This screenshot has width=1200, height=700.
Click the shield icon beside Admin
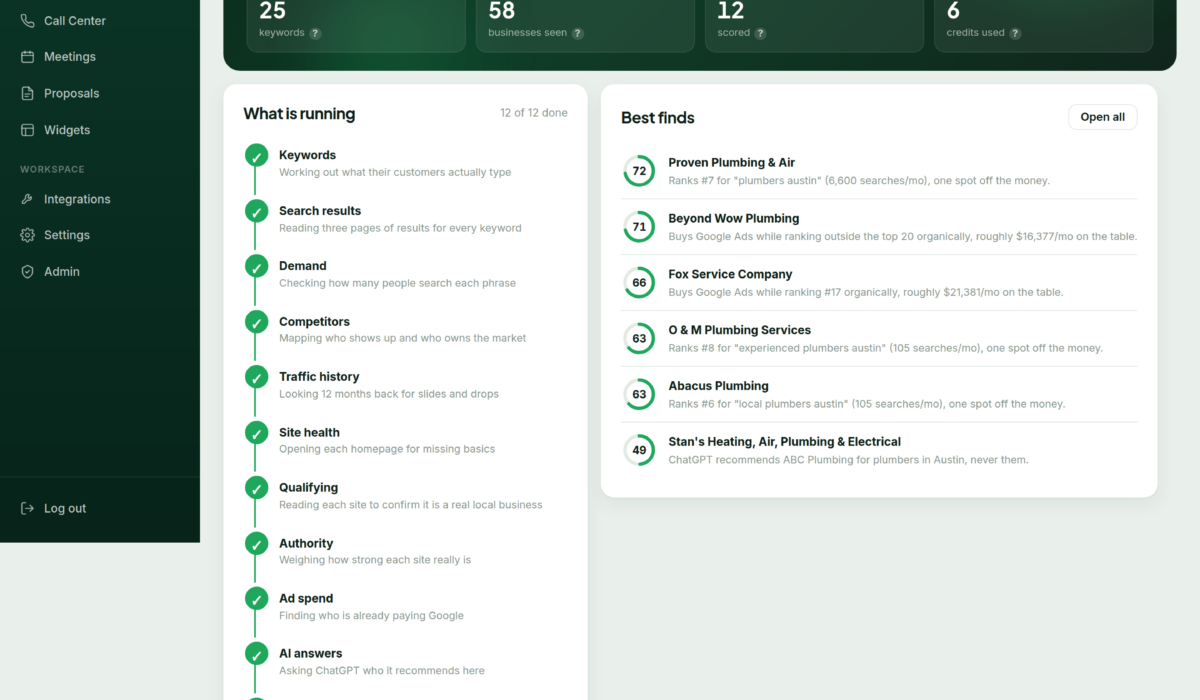(x=27, y=272)
